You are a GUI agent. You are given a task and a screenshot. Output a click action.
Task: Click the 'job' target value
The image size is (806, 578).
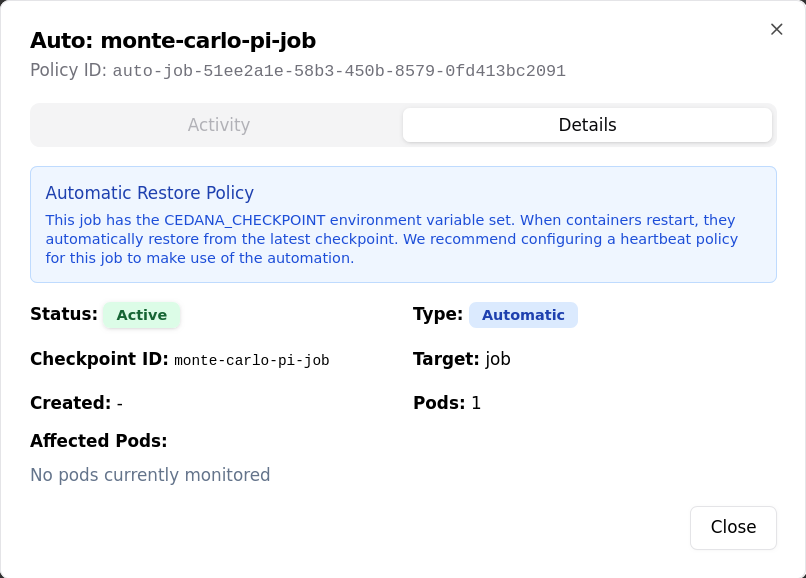coord(498,359)
